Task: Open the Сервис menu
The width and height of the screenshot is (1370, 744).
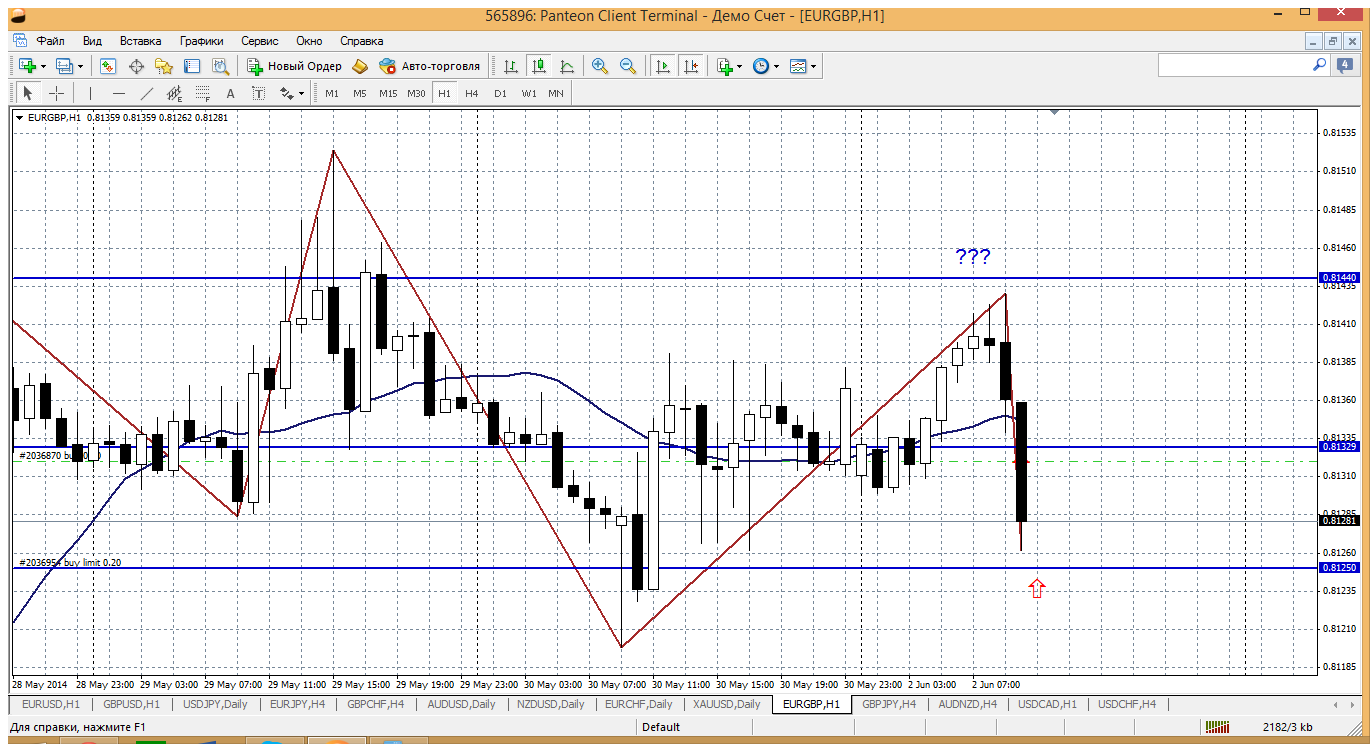Action: tap(260, 41)
